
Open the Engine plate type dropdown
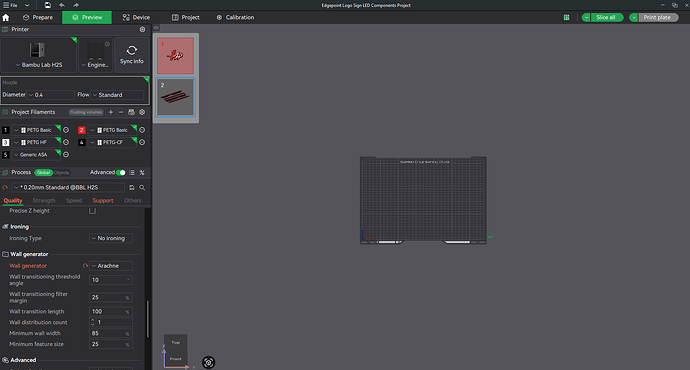95,55
